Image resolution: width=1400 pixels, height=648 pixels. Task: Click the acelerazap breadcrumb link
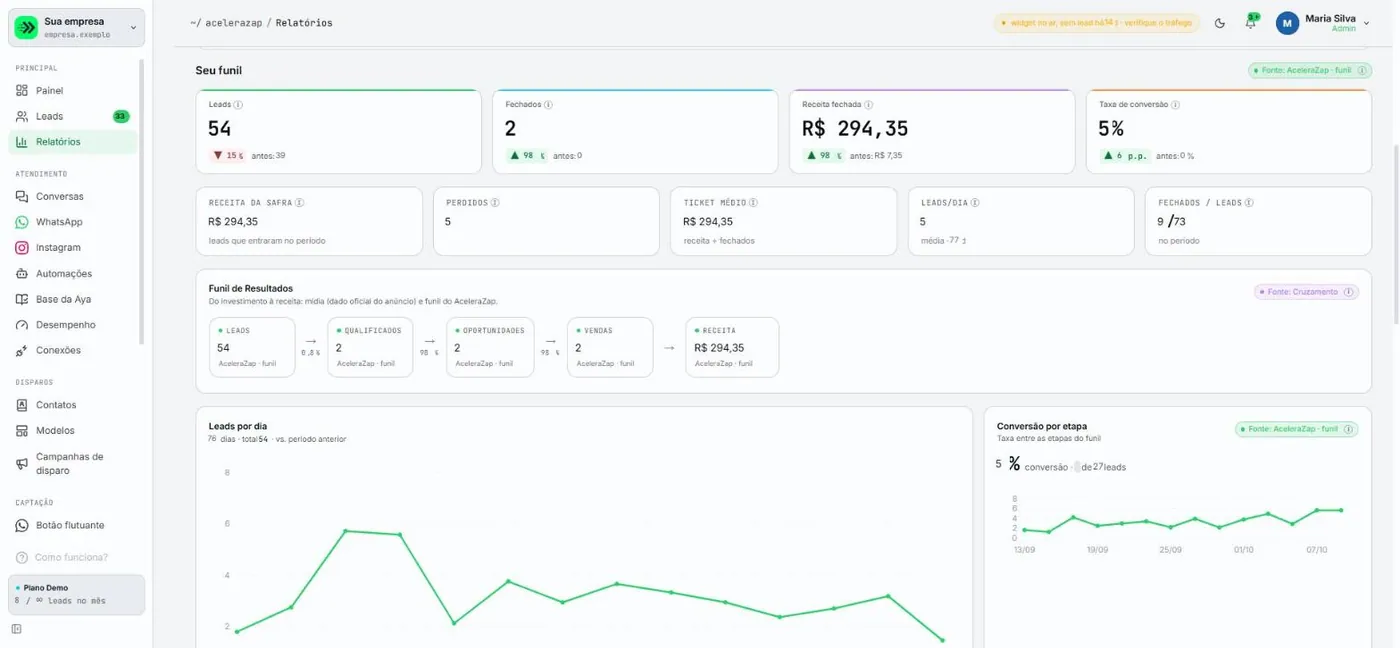[x=233, y=23]
